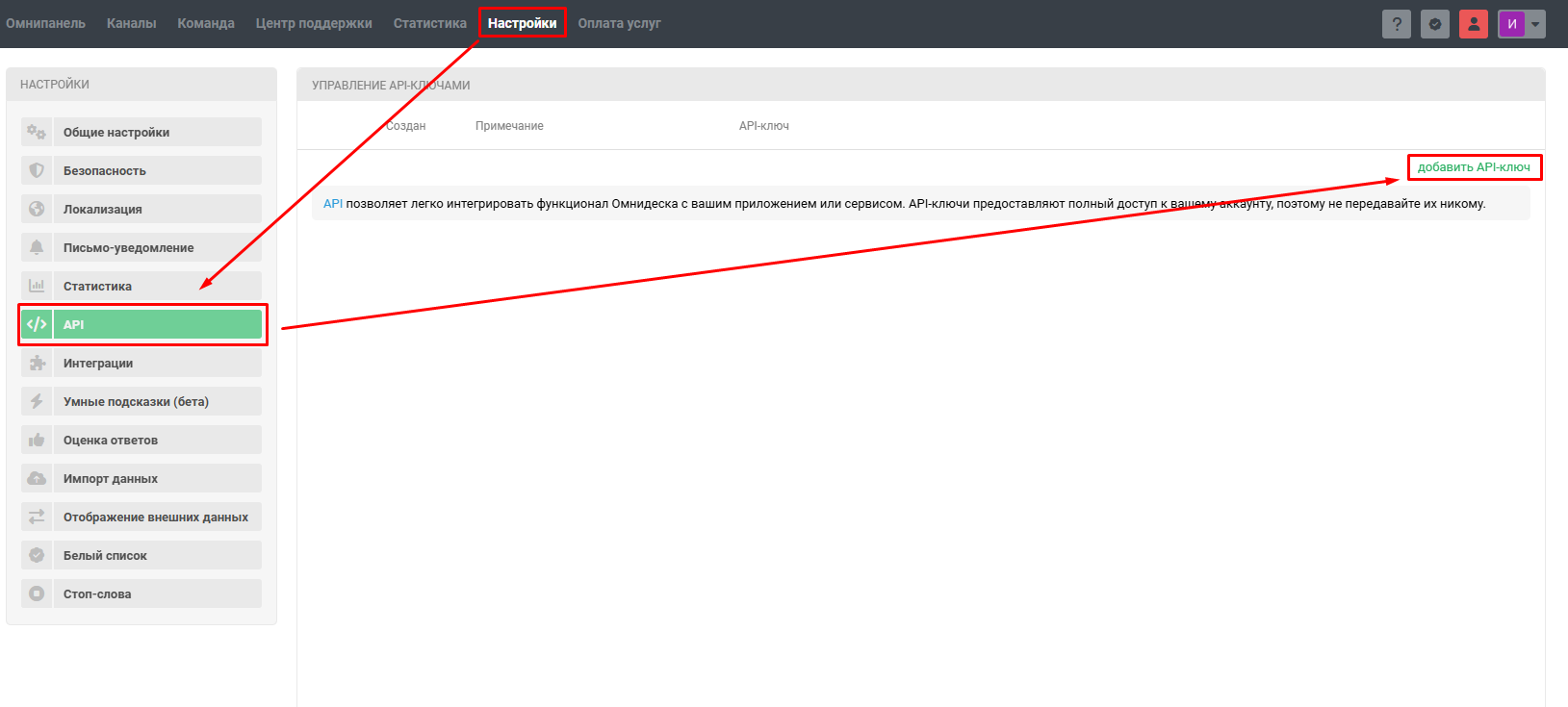Select Белый список in settings sidebar

tap(105, 555)
